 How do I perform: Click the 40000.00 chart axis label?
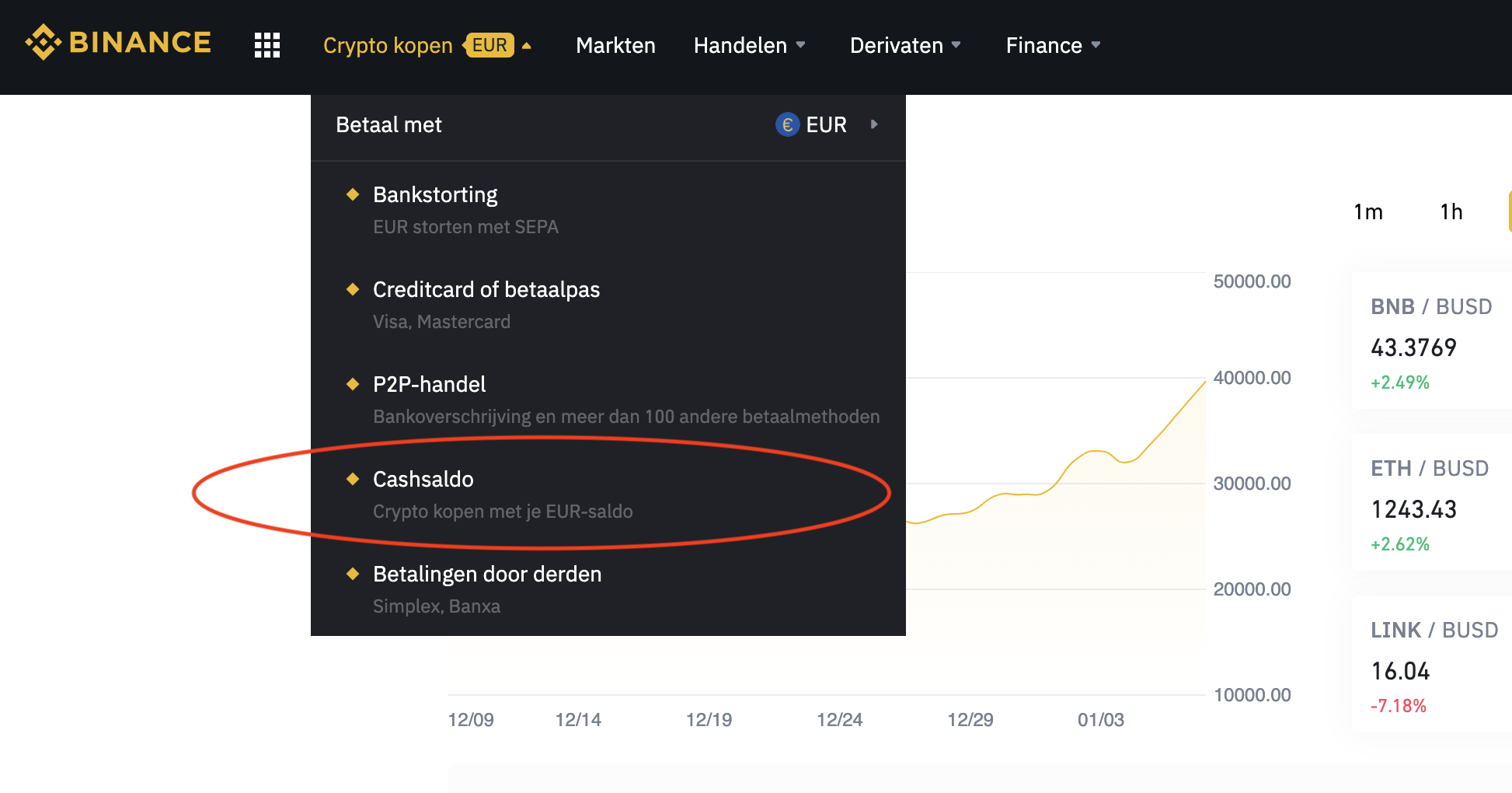tap(1252, 378)
